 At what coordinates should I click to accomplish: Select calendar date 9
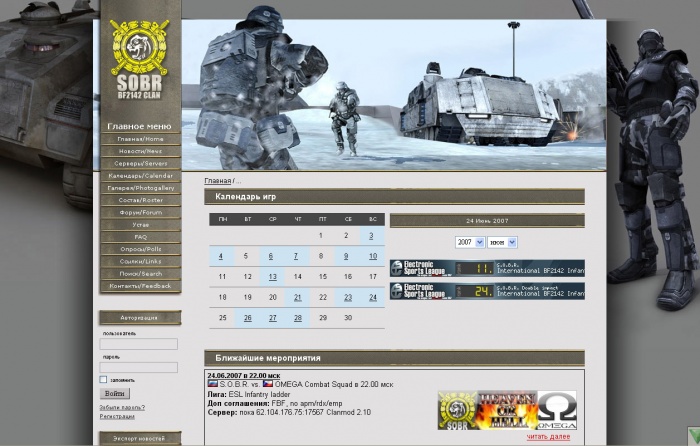(x=346, y=256)
